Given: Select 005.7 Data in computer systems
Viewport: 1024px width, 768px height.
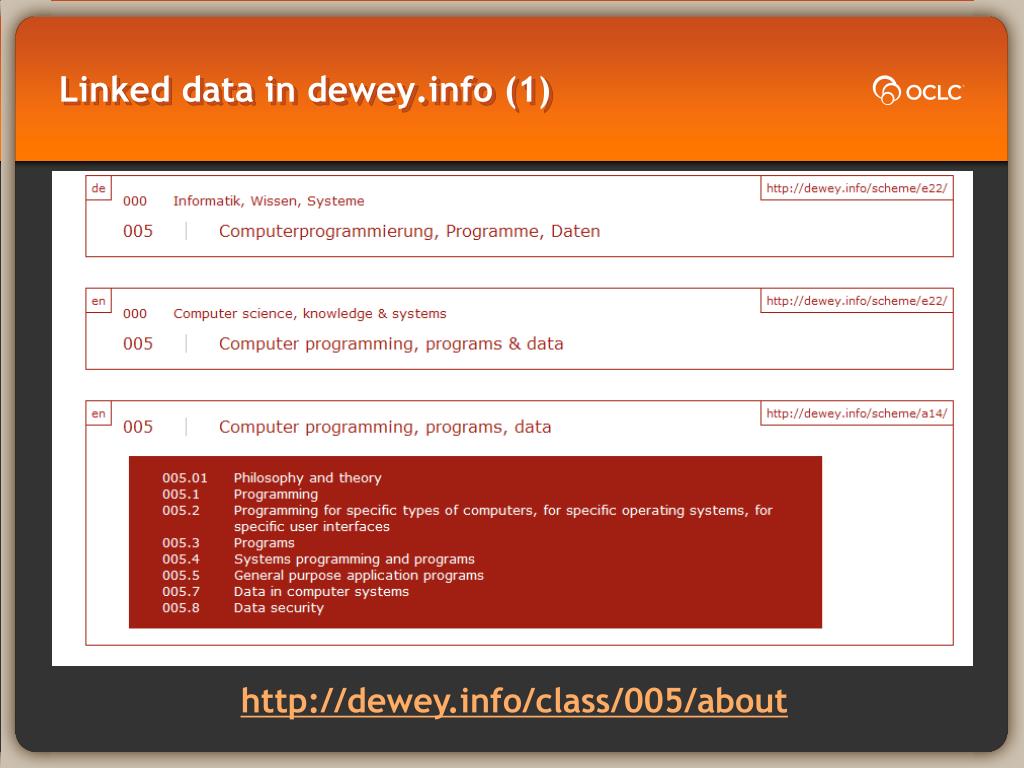Looking at the screenshot, I should coord(285,592).
